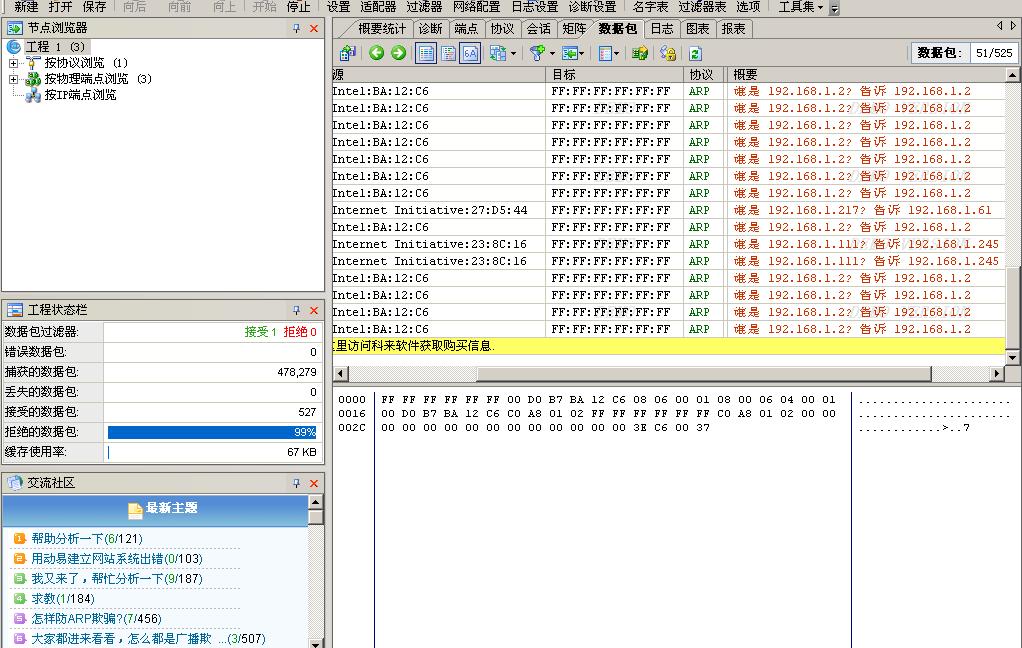Pin the 节点浏览器 panel
Screen dimensions: 1022x648
coord(296,29)
